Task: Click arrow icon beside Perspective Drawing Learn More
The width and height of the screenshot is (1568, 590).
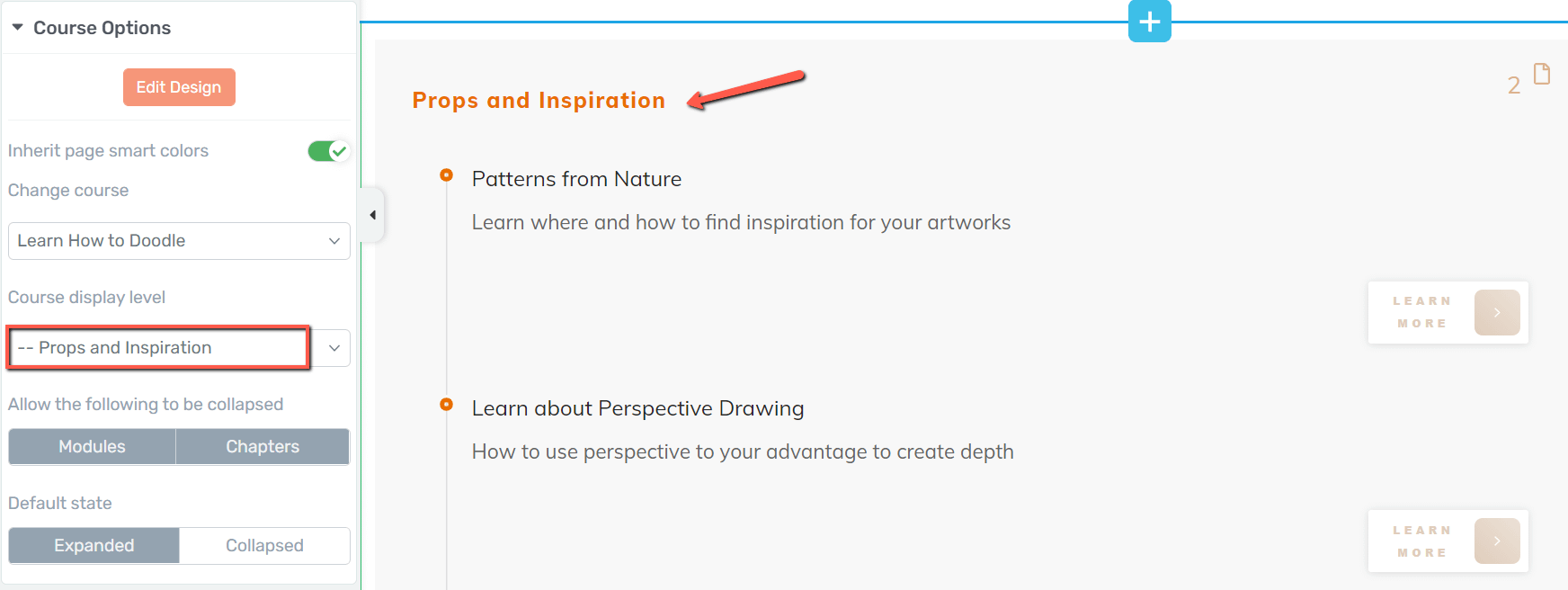Action: (1497, 541)
